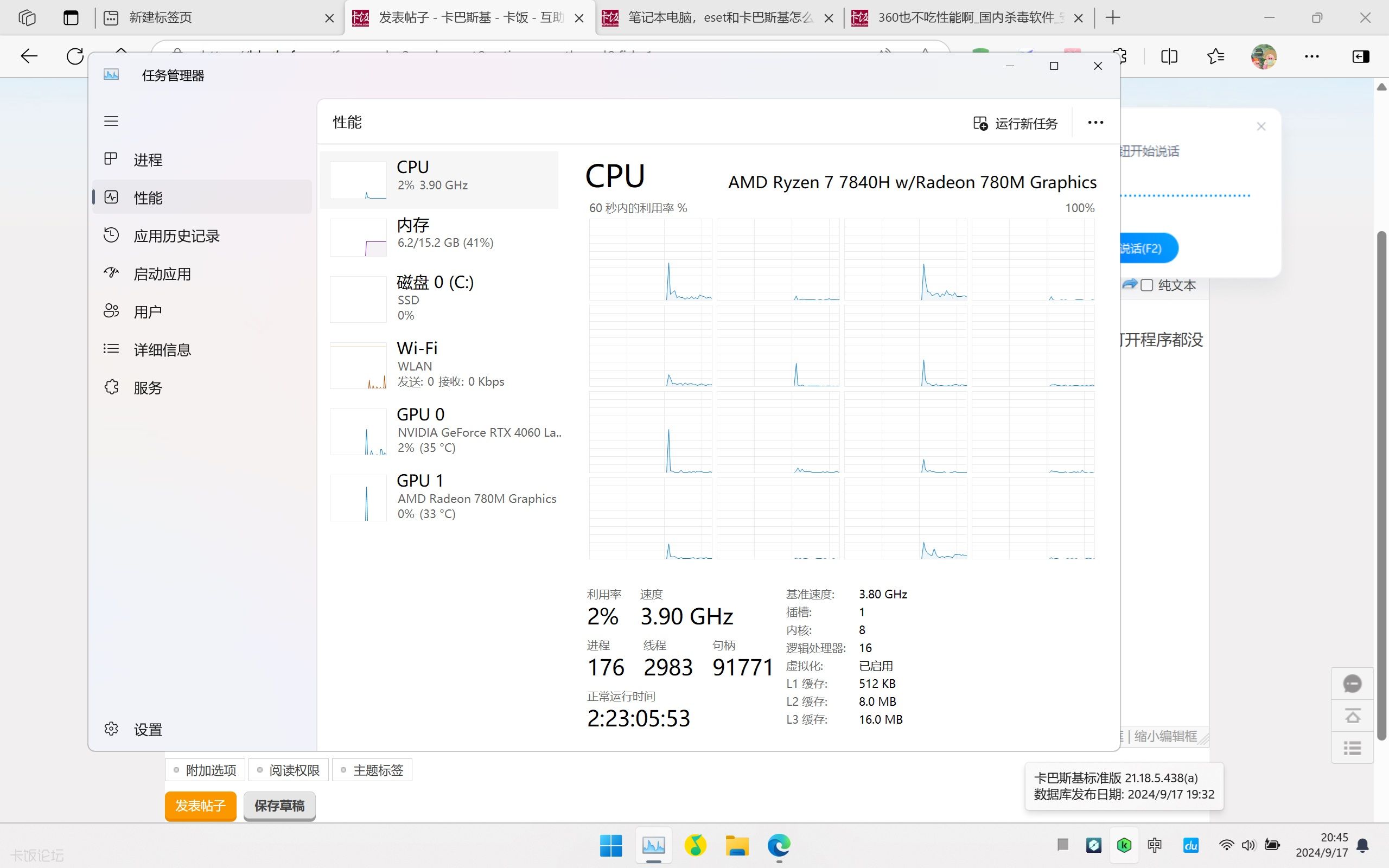Expand 阅读权限 read permission section
Image resolution: width=1389 pixels, height=868 pixels.
[x=288, y=770]
